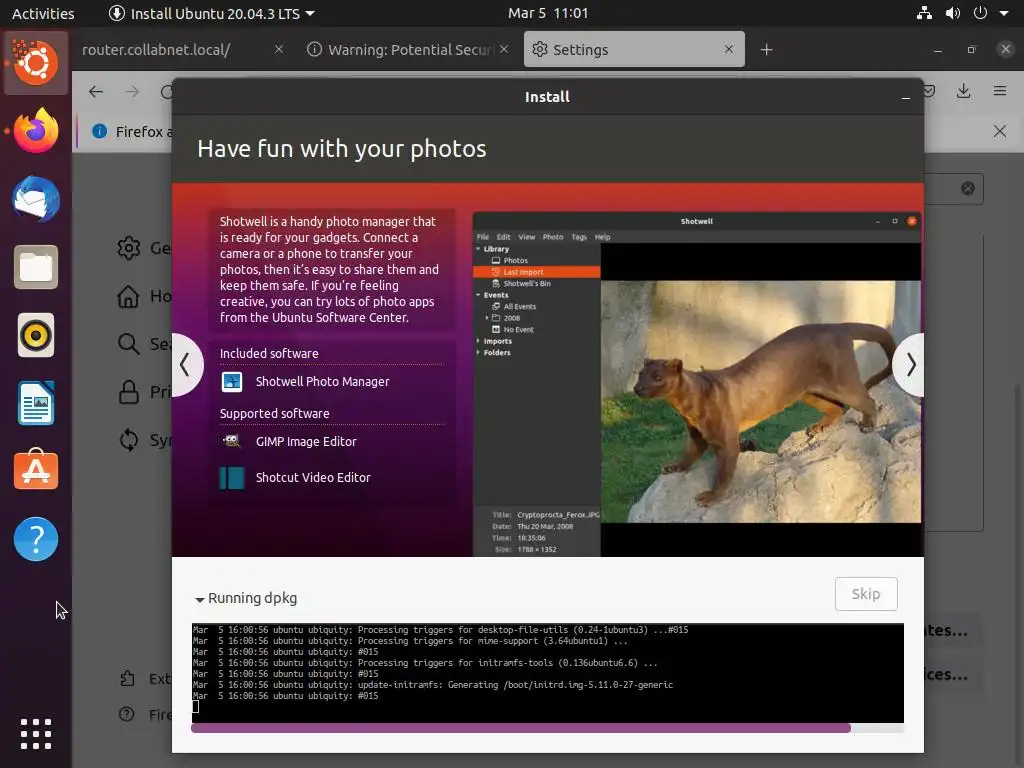Open the Ubuntu installer icon in the dock
The width and height of the screenshot is (1024, 768).
click(x=36, y=63)
